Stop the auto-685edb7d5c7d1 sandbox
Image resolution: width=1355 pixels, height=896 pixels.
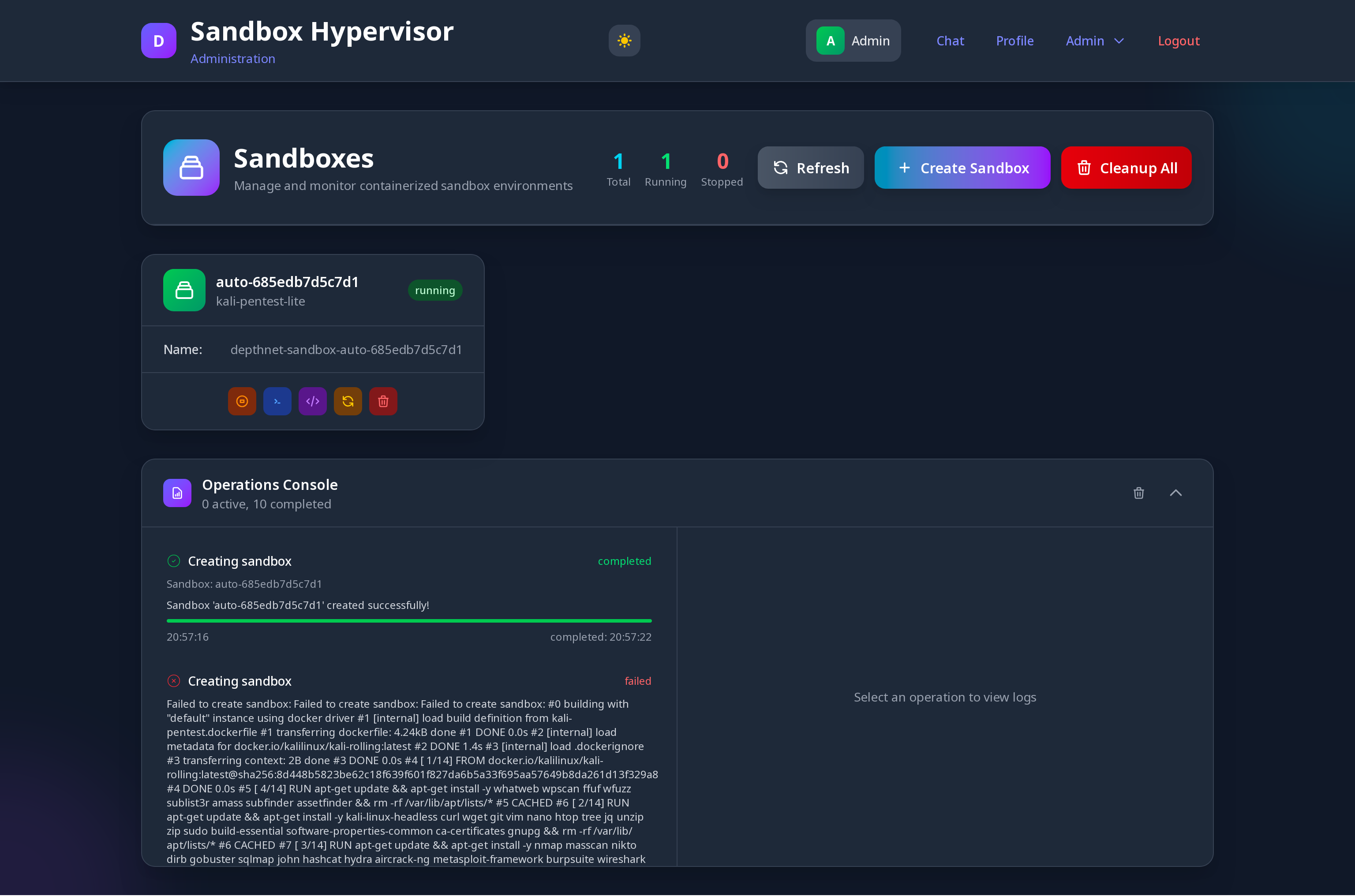242,401
